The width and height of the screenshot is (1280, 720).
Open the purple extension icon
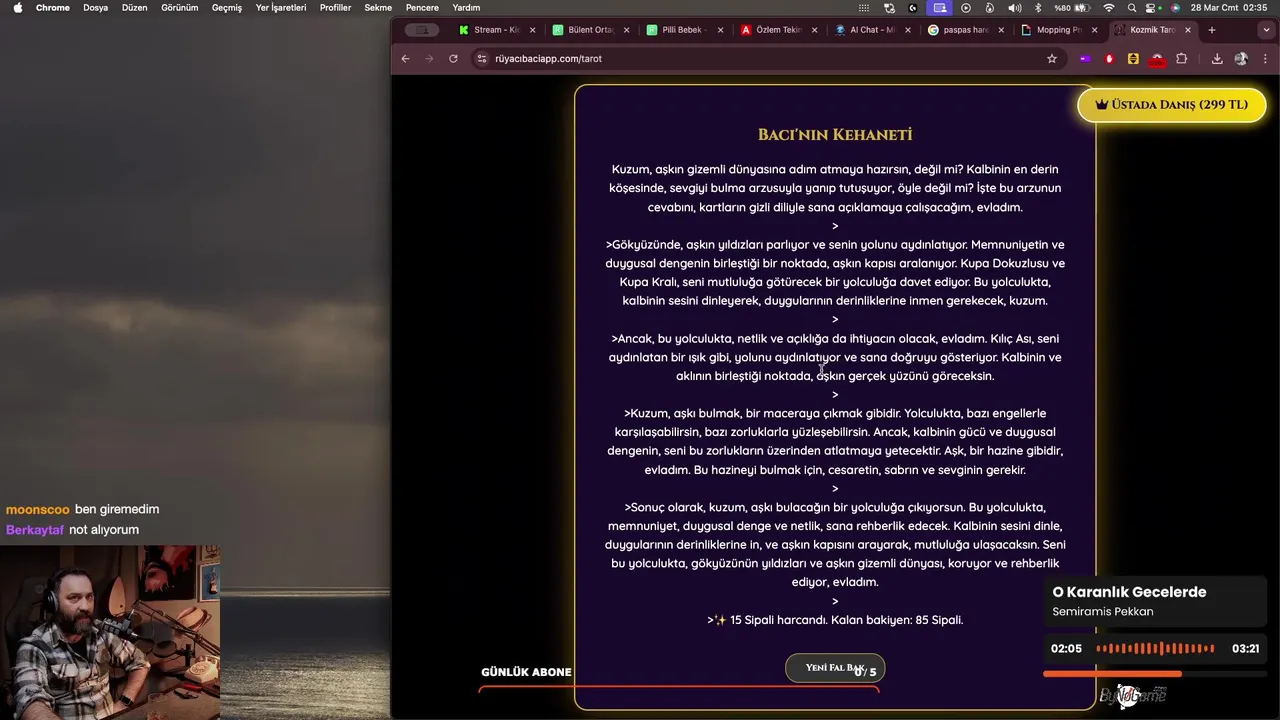point(1085,59)
